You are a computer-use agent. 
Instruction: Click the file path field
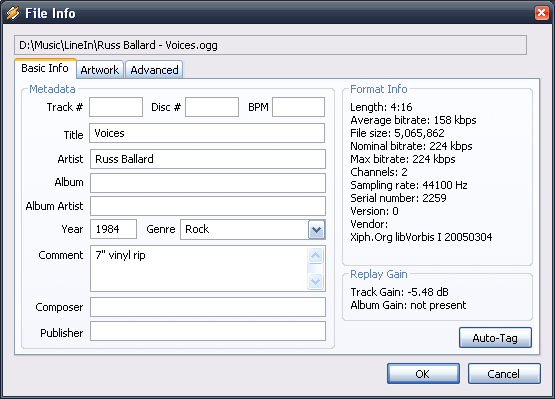(x=270, y=45)
